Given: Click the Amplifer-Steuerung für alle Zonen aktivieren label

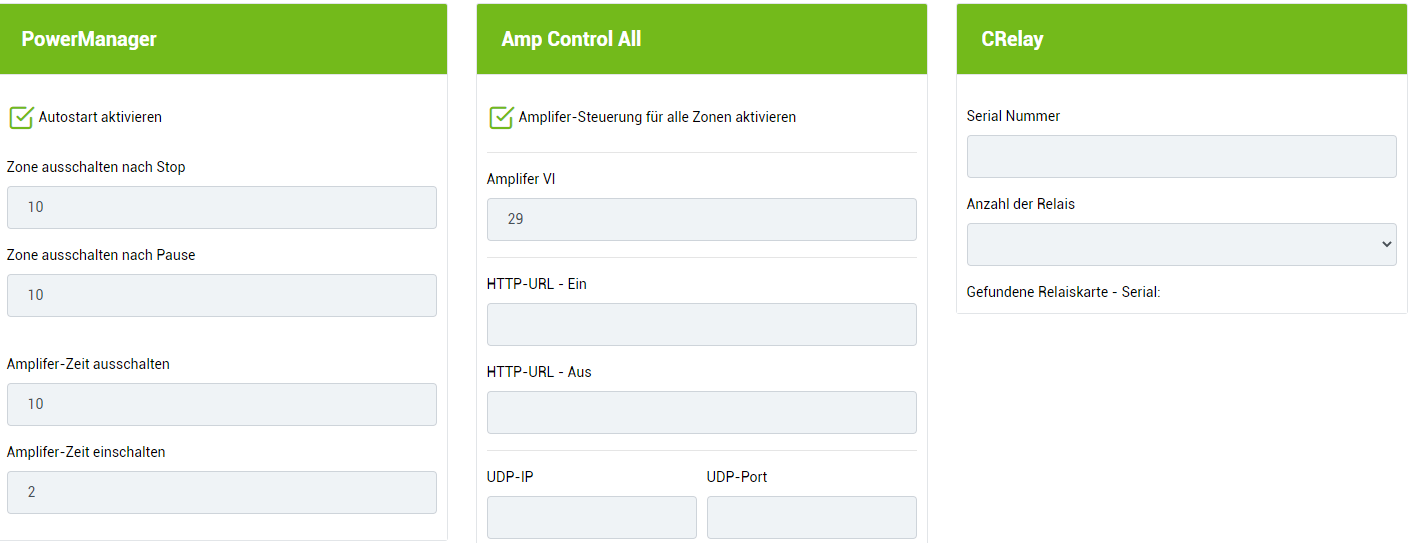Looking at the screenshot, I should 657,117.
